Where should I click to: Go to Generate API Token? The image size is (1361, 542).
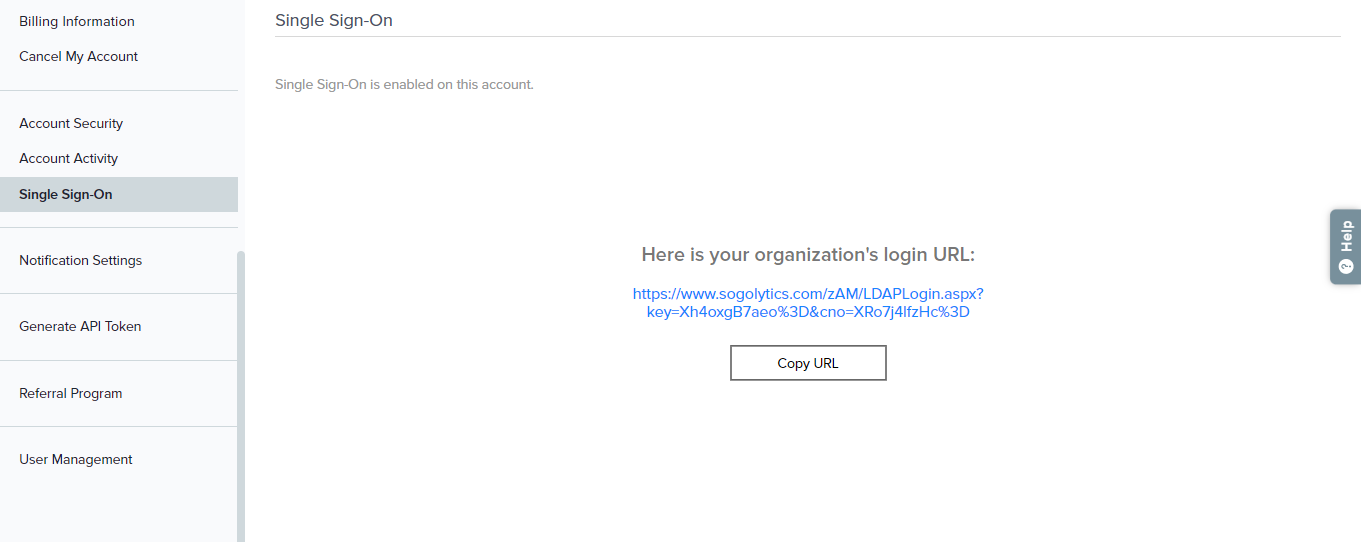(80, 326)
